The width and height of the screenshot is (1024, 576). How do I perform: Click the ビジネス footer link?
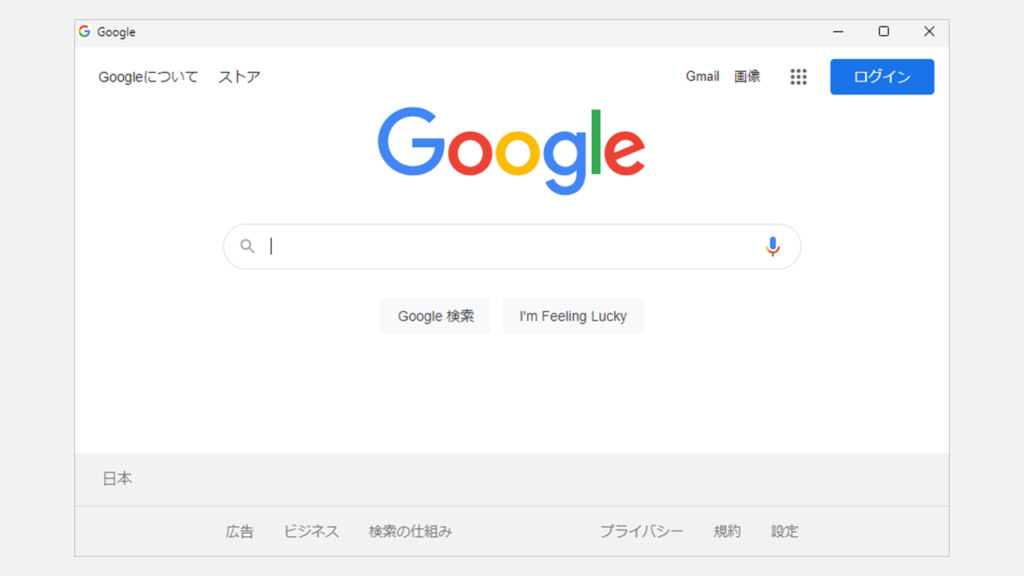311,532
